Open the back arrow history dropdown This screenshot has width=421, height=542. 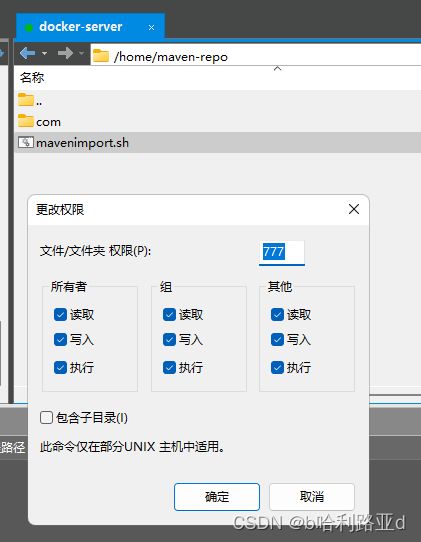44,54
